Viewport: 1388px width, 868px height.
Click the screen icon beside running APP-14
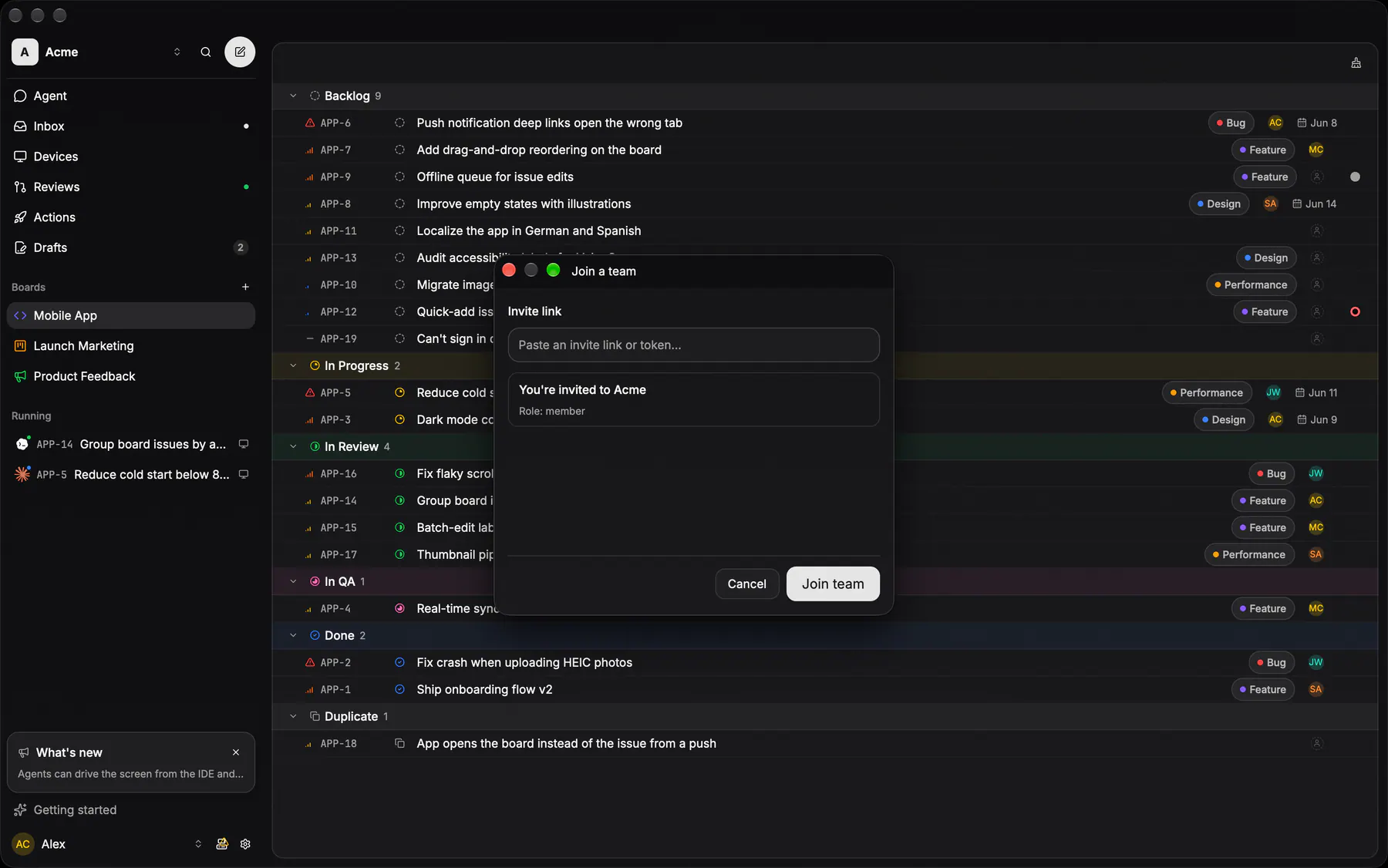coord(244,444)
